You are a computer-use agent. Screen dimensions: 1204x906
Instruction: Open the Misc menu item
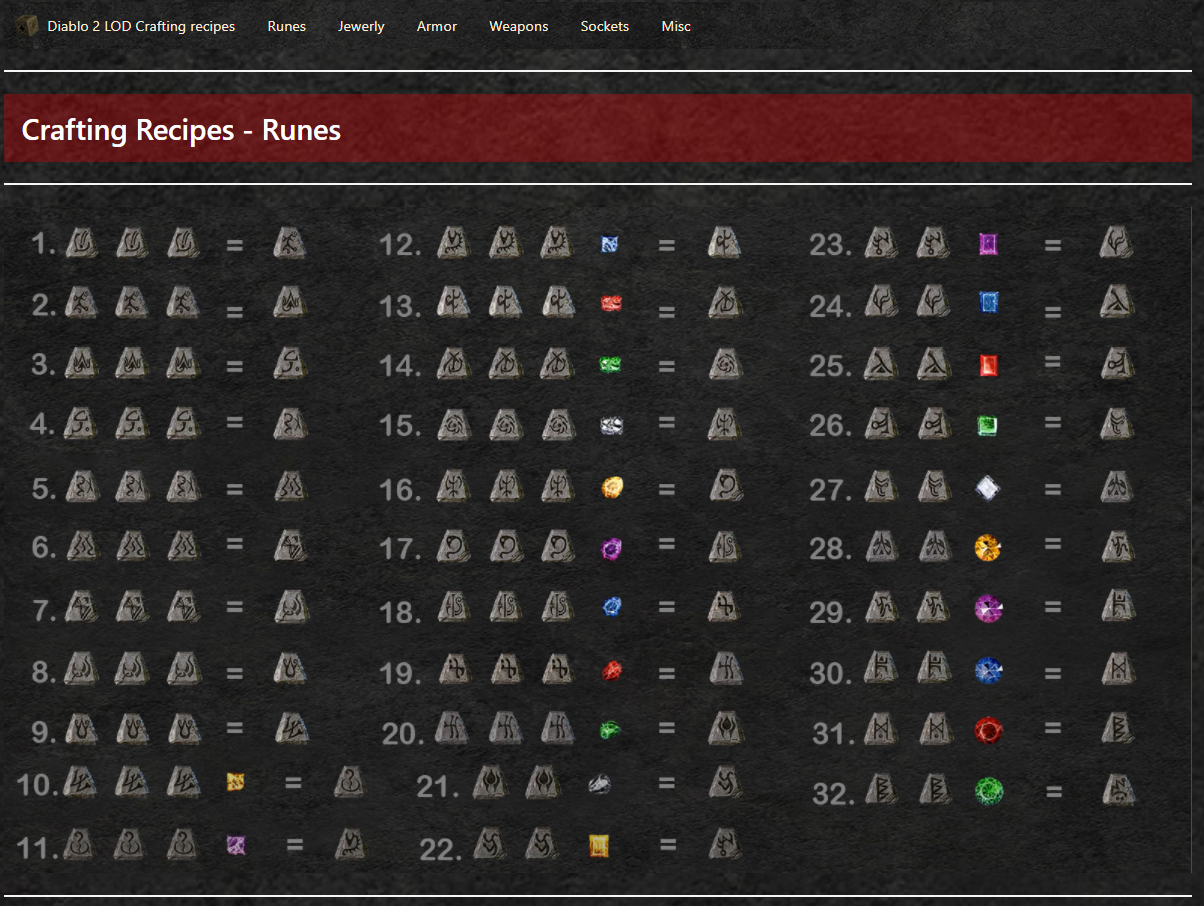pyautogui.click(x=676, y=26)
